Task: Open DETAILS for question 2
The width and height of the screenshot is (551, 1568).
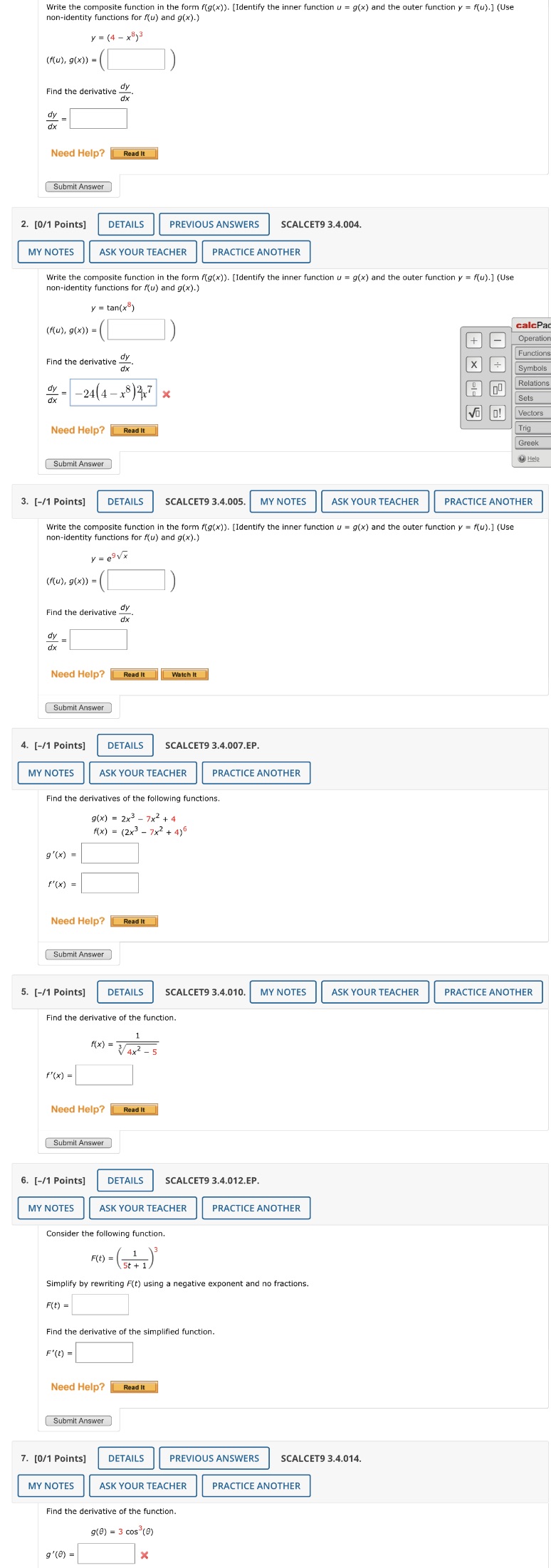Action: [125, 223]
